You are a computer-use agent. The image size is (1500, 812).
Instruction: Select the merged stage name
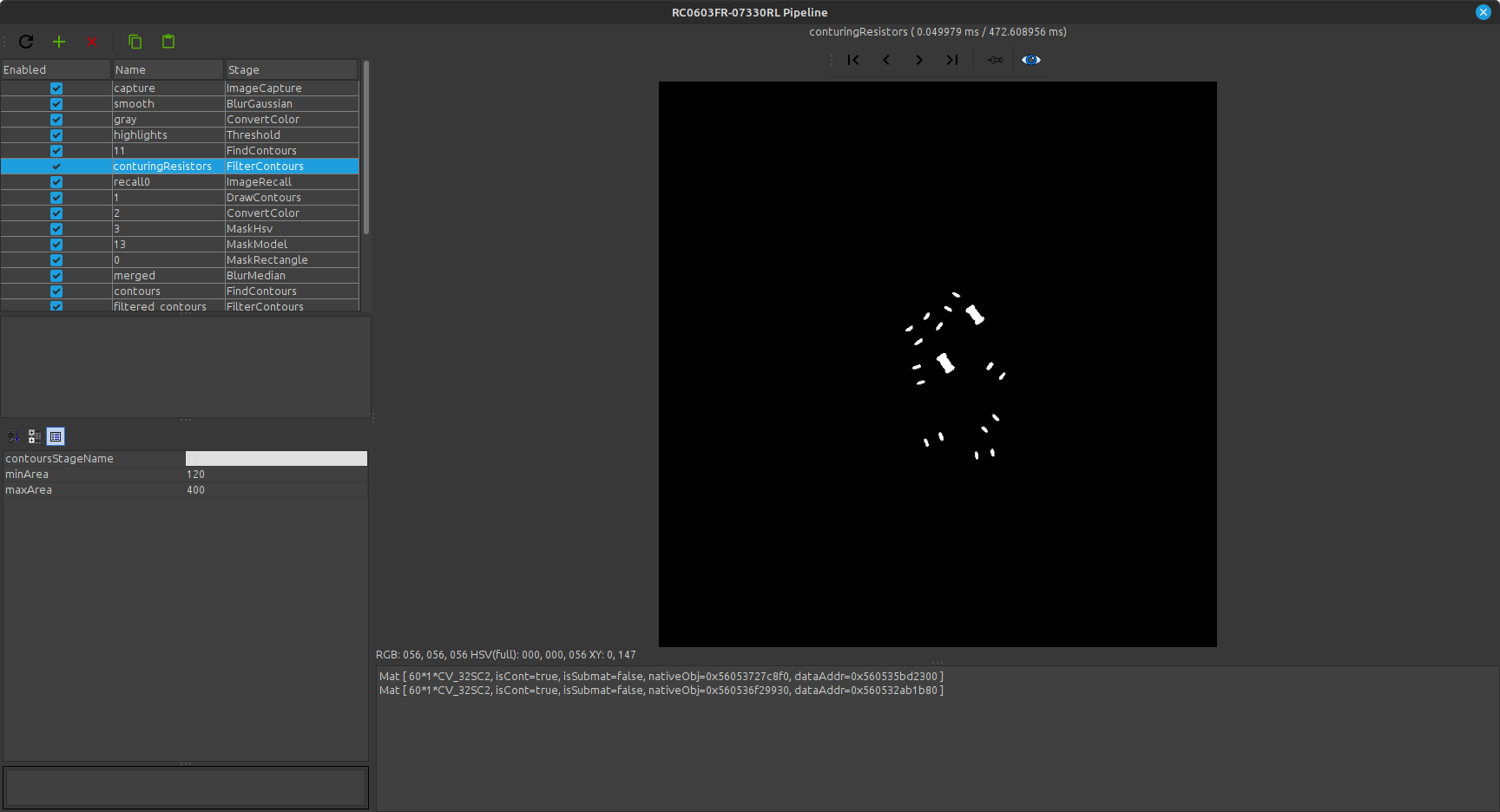point(135,276)
